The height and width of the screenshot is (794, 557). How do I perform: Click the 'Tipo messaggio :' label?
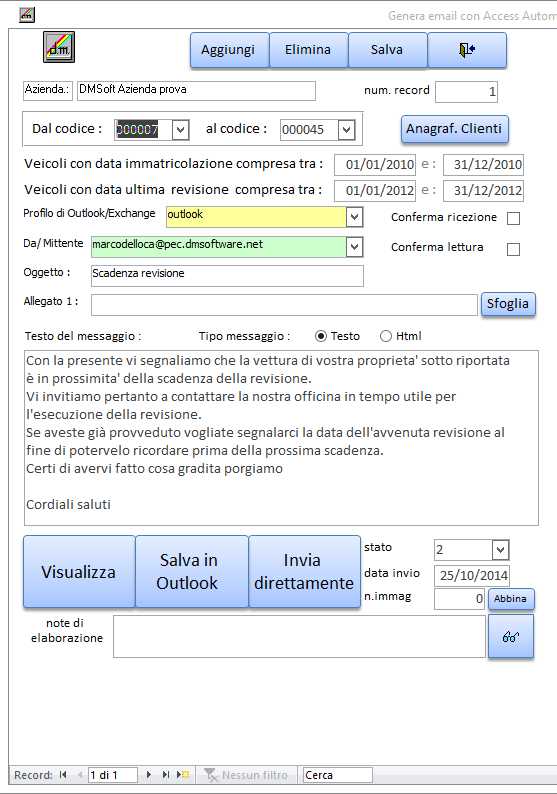(245, 336)
